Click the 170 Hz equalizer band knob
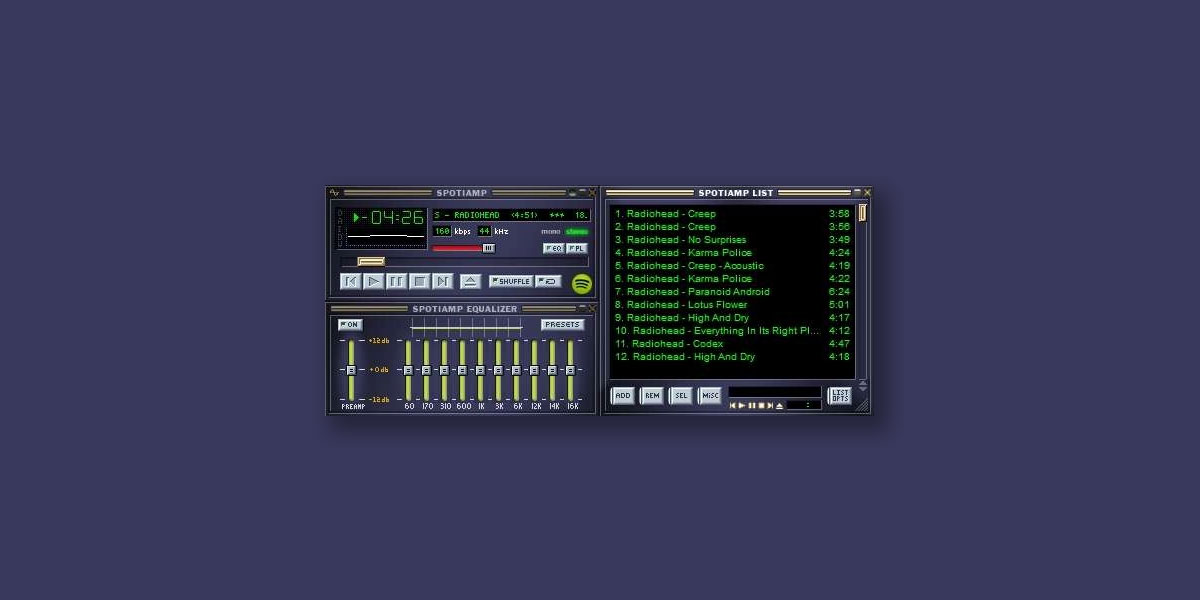Screen dimensions: 1200x600 pyautogui.click(x=426, y=370)
